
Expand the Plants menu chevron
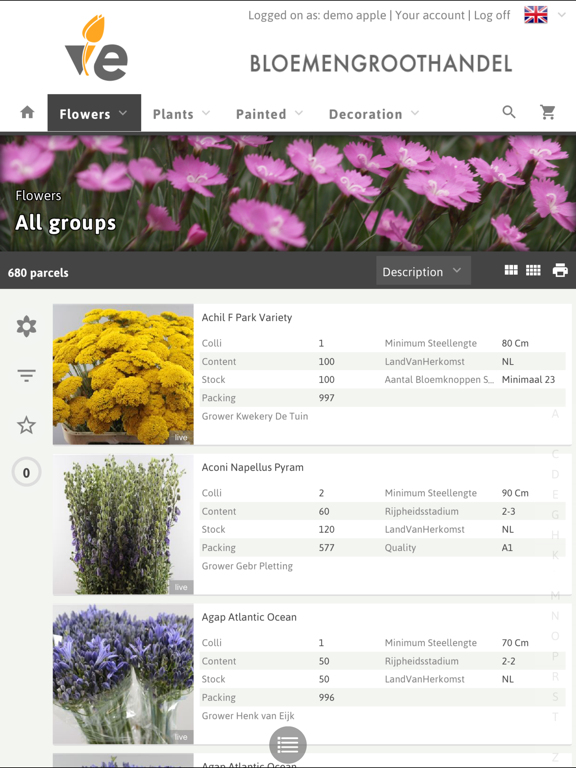206,113
